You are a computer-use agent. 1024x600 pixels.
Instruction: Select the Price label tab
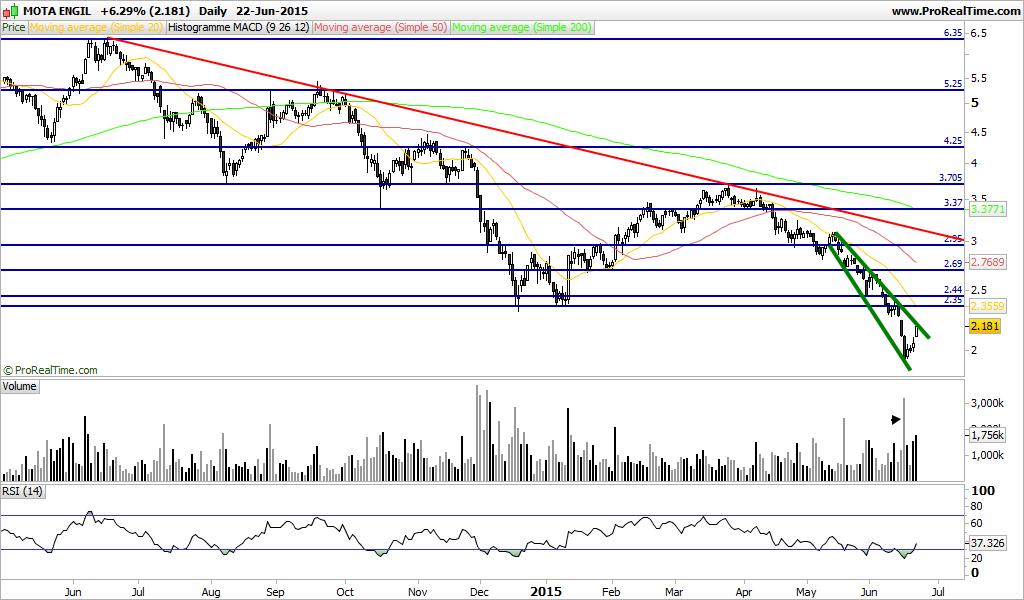(x=14, y=27)
